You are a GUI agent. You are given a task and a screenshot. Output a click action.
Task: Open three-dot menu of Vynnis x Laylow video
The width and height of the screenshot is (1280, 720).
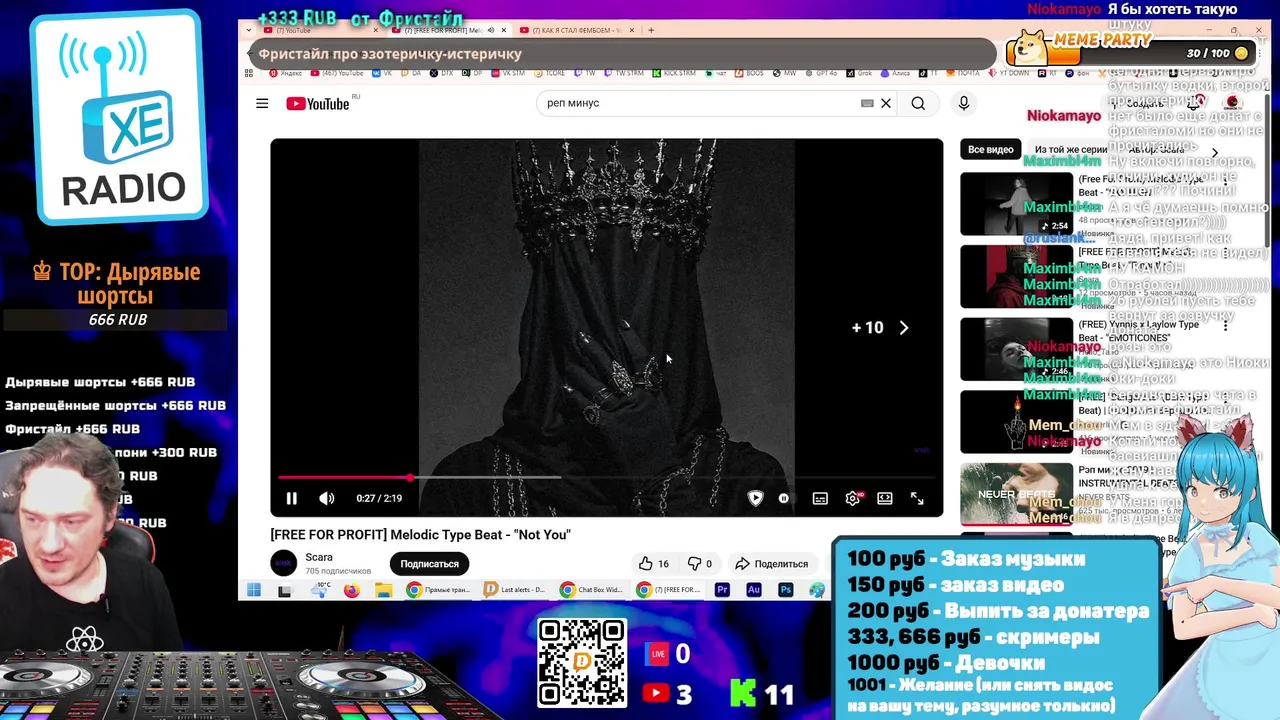[1226, 326]
